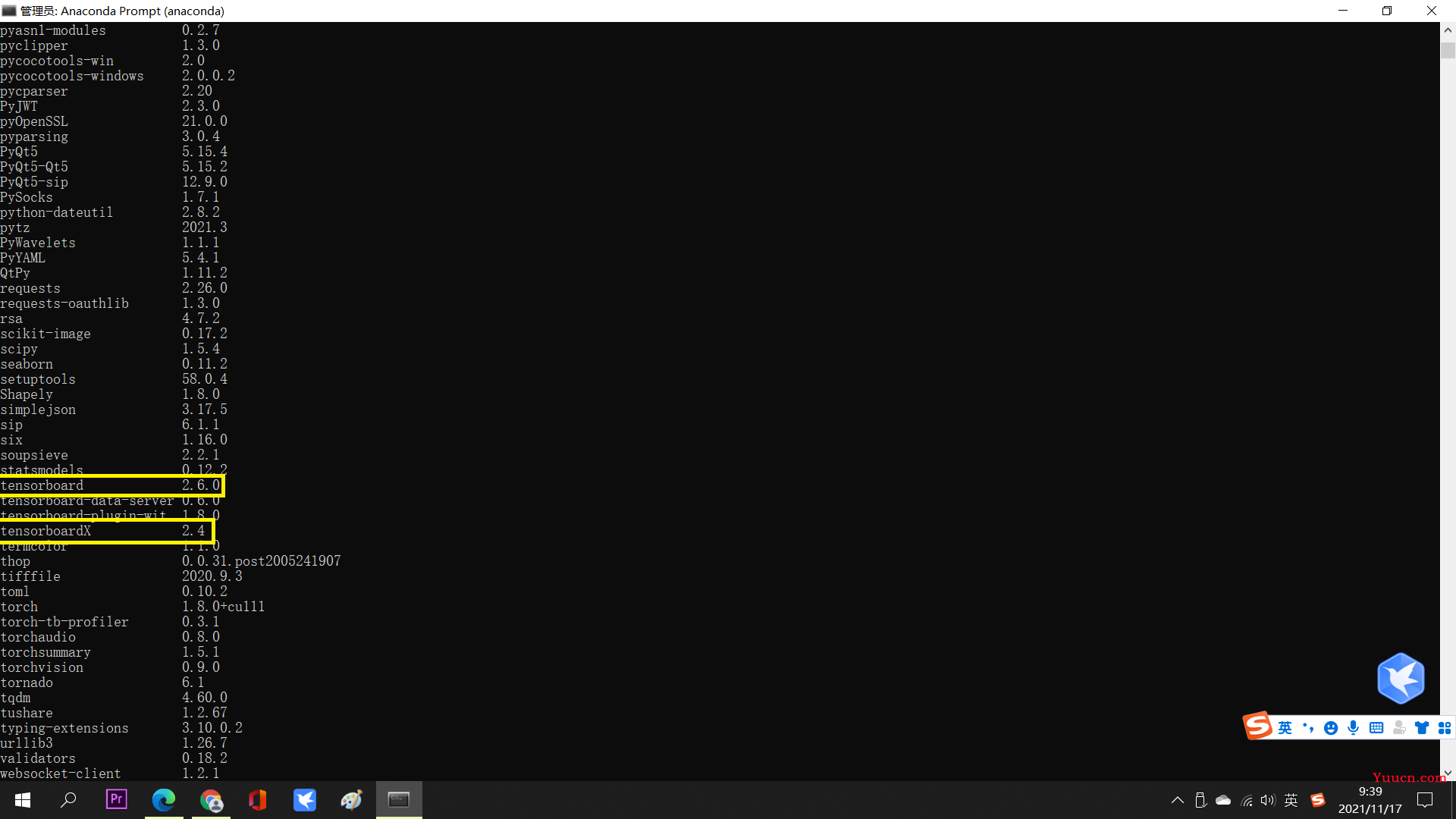Restore down the Anaconda Prompt window
1456x819 pixels.
(x=1387, y=11)
